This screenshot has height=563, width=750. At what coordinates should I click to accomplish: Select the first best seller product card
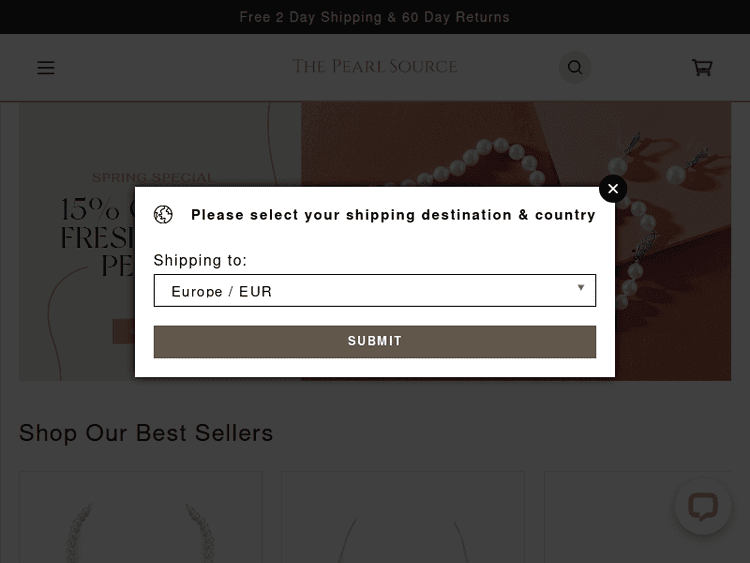point(140,520)
